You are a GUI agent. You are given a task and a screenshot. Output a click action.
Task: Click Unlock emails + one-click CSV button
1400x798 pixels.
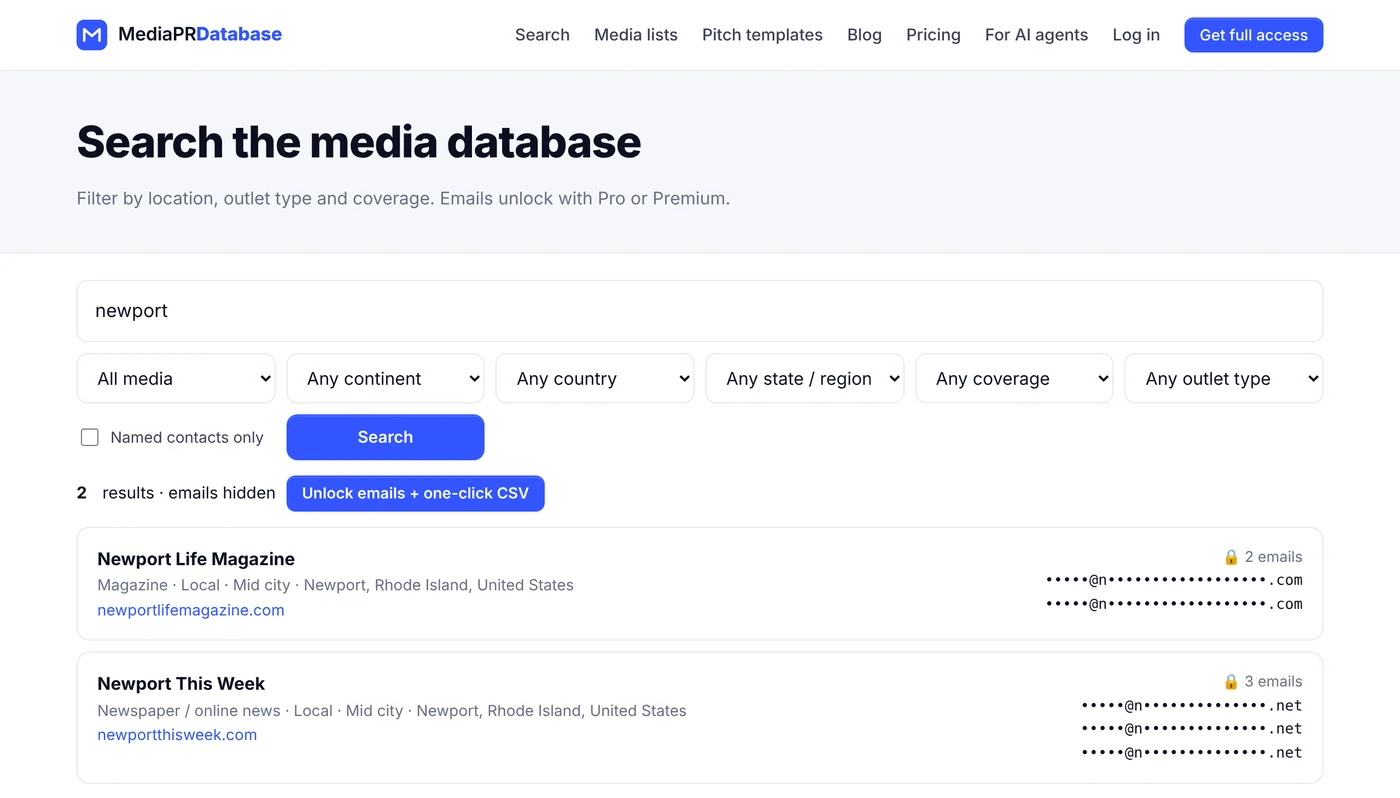pos(415,493)
